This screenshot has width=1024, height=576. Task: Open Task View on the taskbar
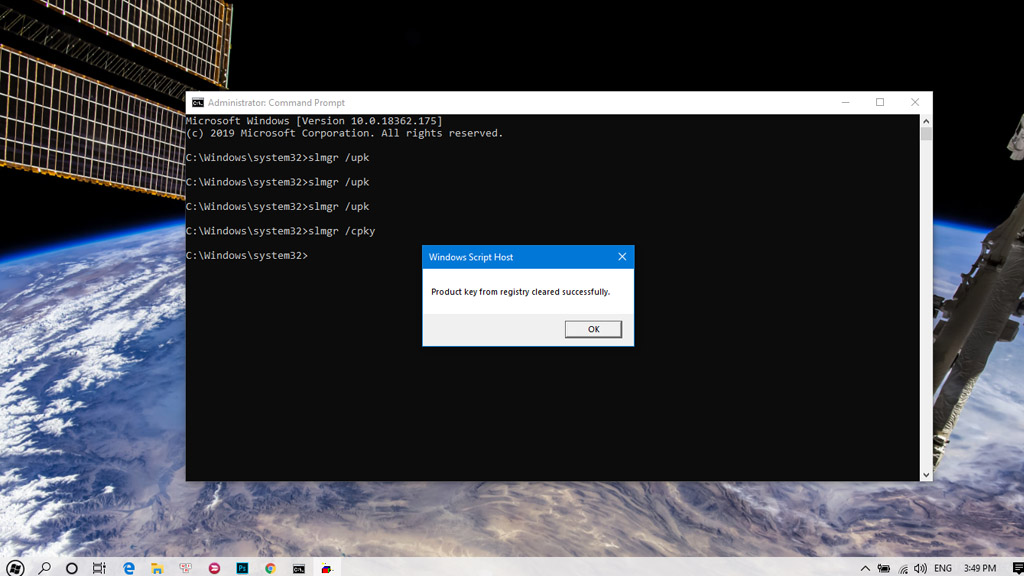pos(99,568)
